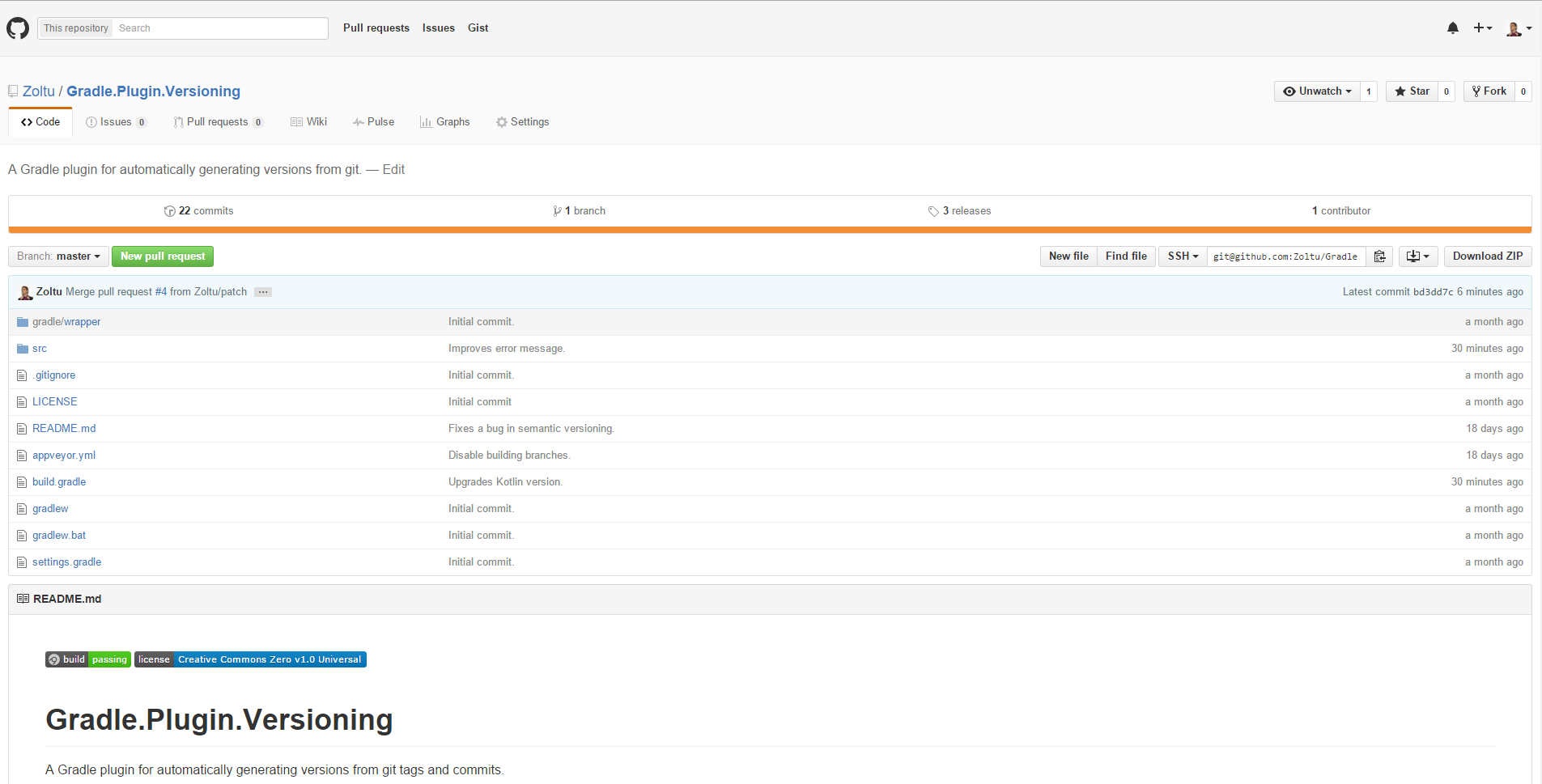Click the gradlew file icon

[22, 509]
